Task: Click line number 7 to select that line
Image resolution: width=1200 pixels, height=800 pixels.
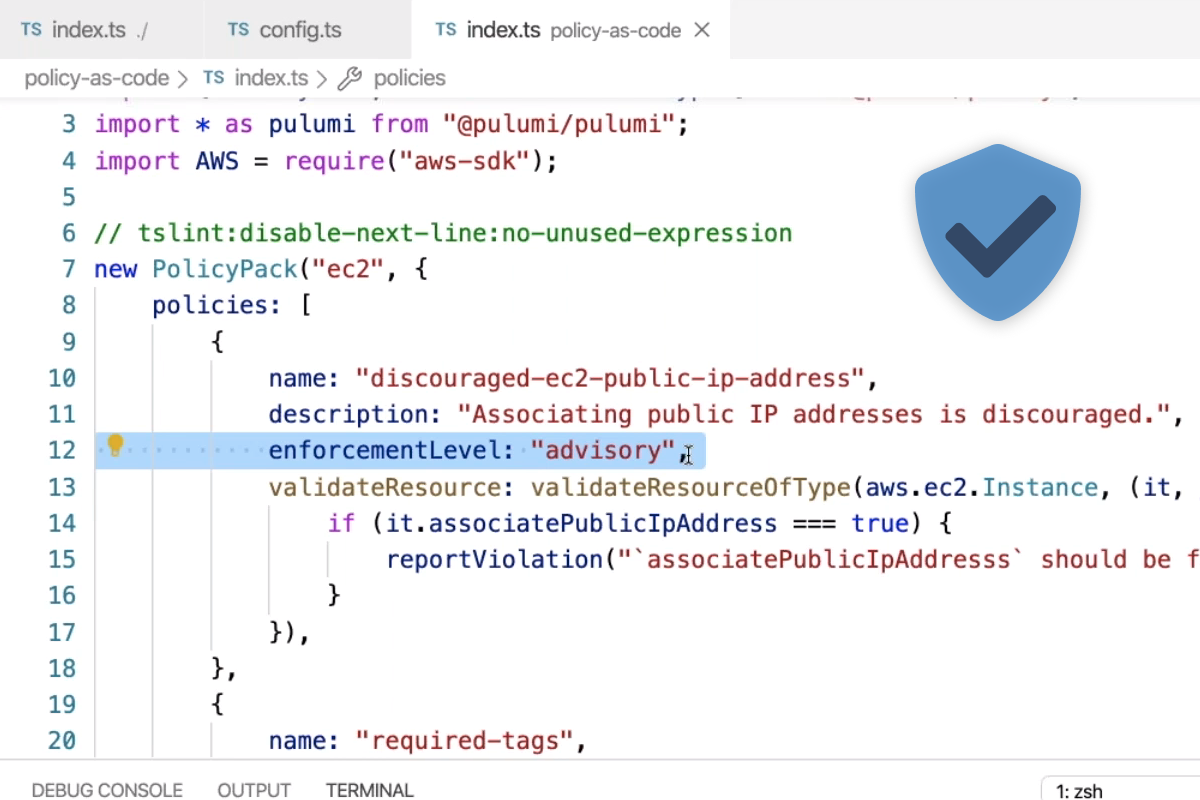Action: tap(68, 268)
